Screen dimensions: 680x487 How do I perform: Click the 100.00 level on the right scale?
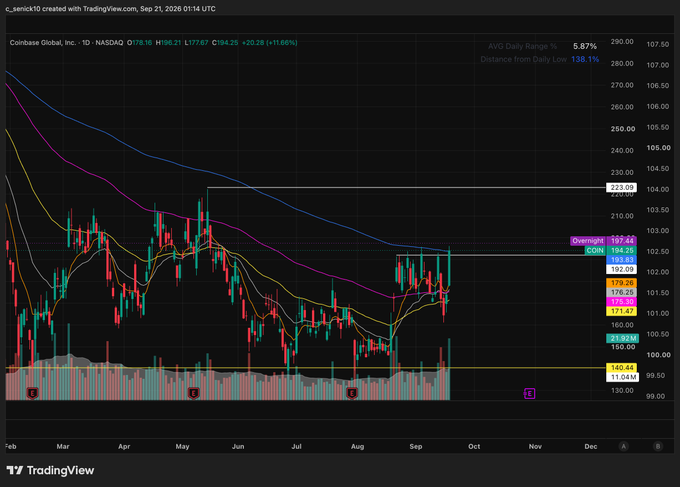click(658, 355)
